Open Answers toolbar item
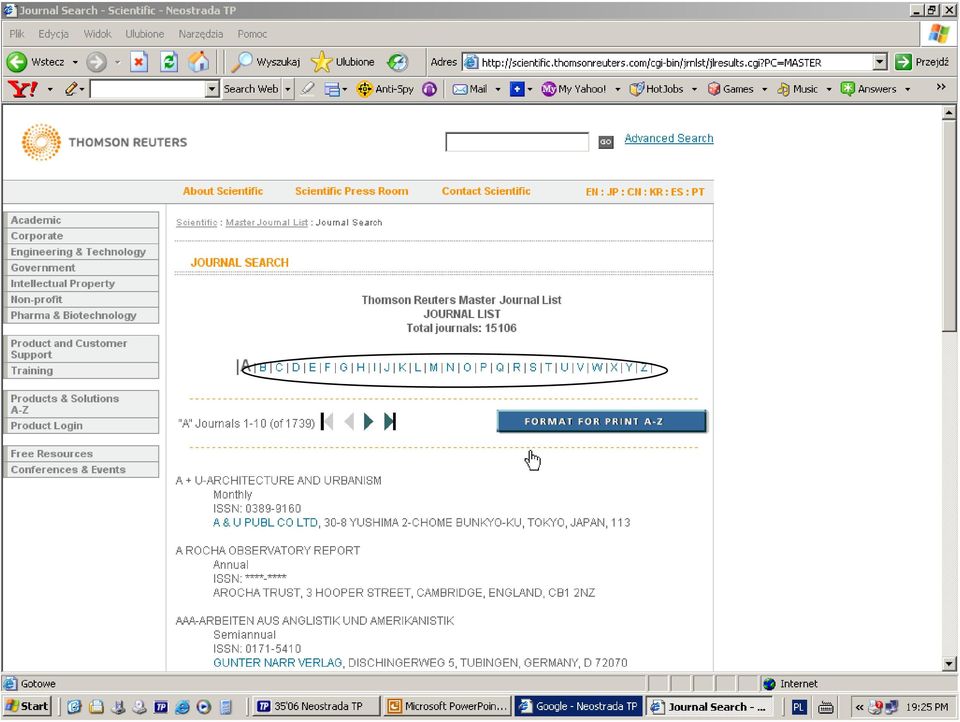 point(869,89)
